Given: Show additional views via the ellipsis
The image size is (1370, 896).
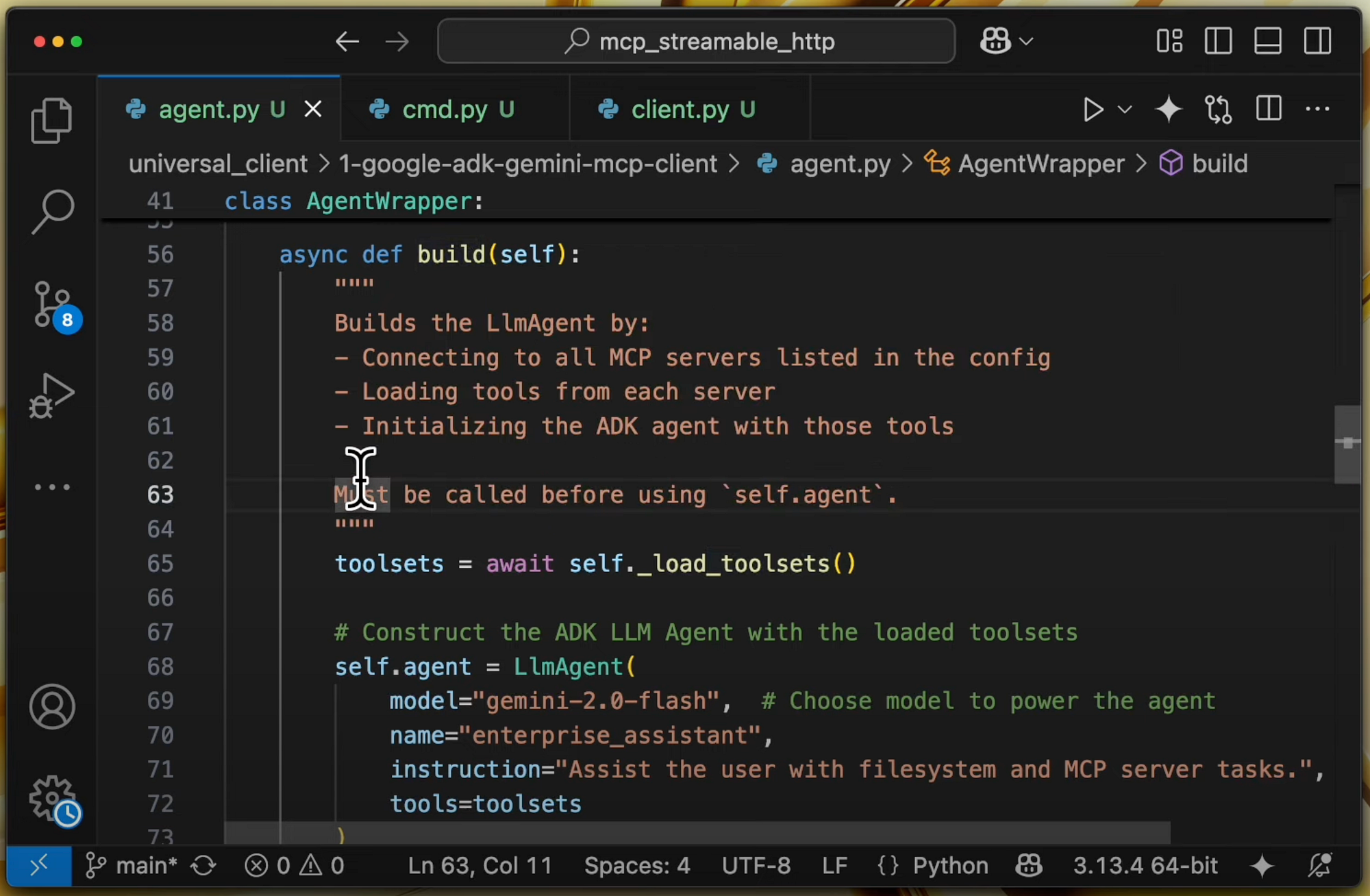Looking at the screenshot, I should pos(51,487).
